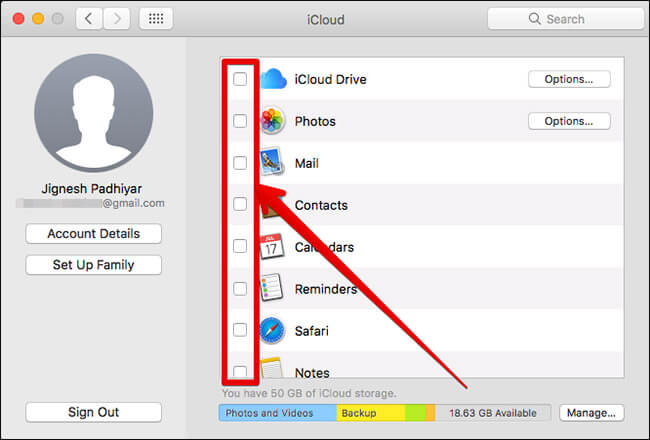Check the Notes checkbox
This screenshot has width=650, height=440.
point(240,371)
